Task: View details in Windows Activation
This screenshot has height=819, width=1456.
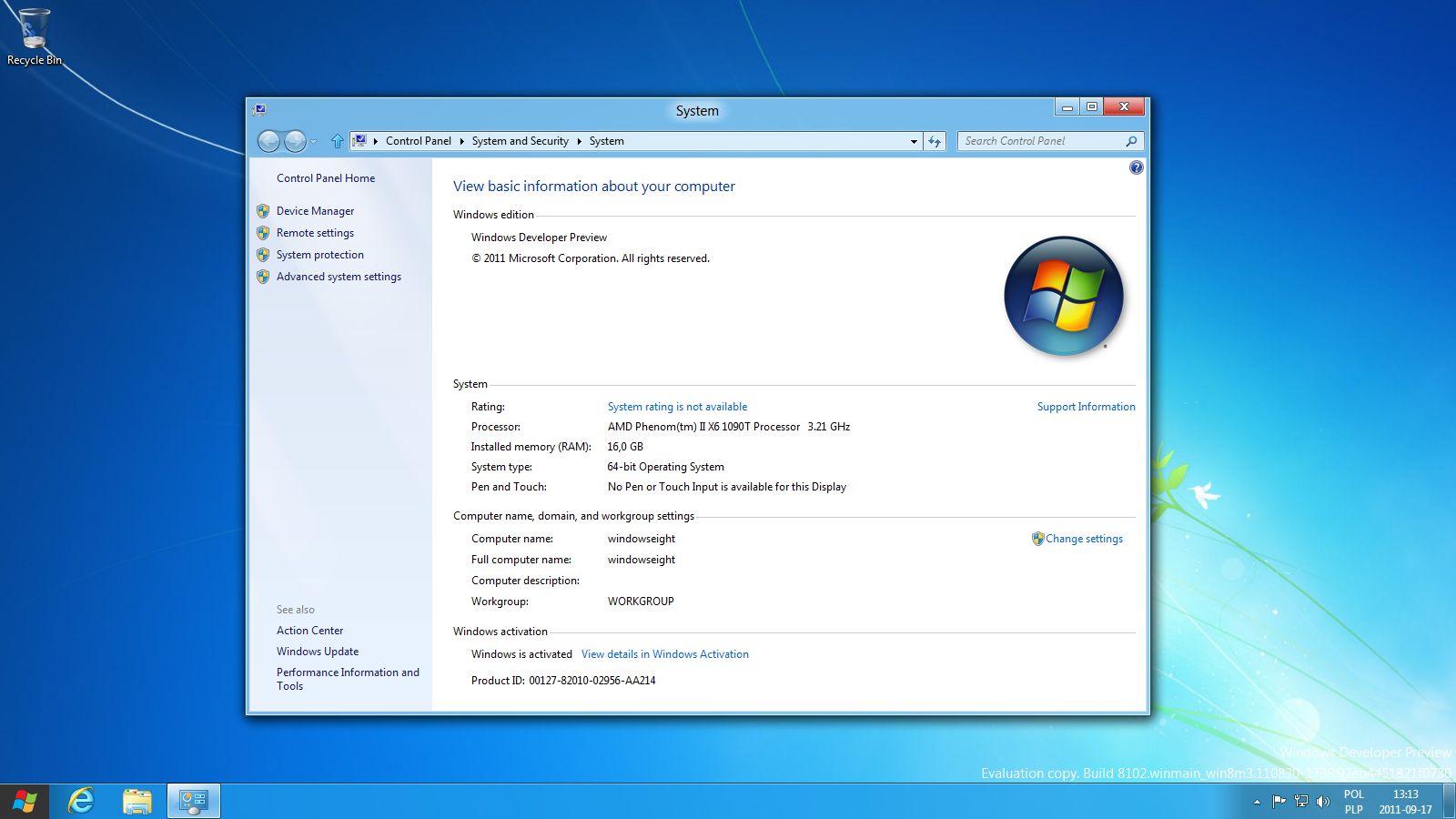Action: click(x=664, y=654)
